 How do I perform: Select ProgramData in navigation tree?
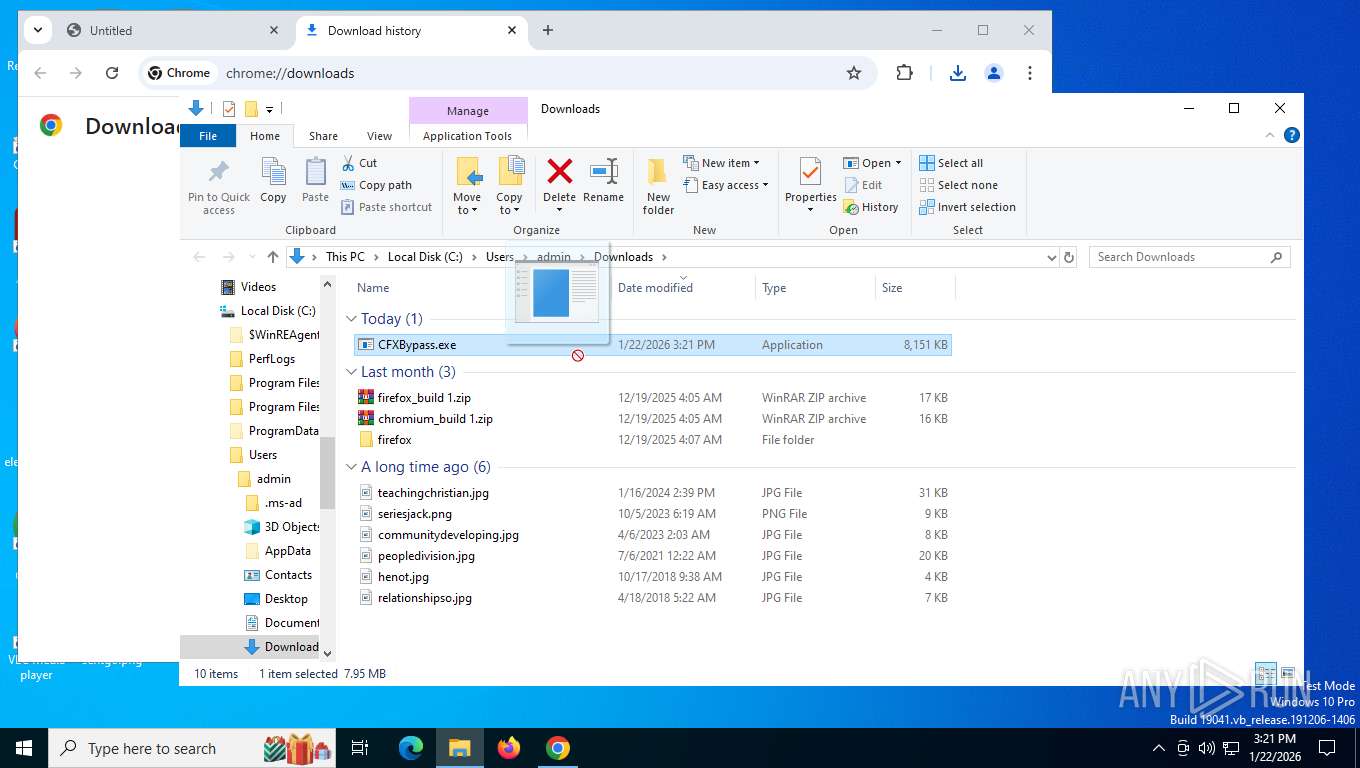(283, 431)
